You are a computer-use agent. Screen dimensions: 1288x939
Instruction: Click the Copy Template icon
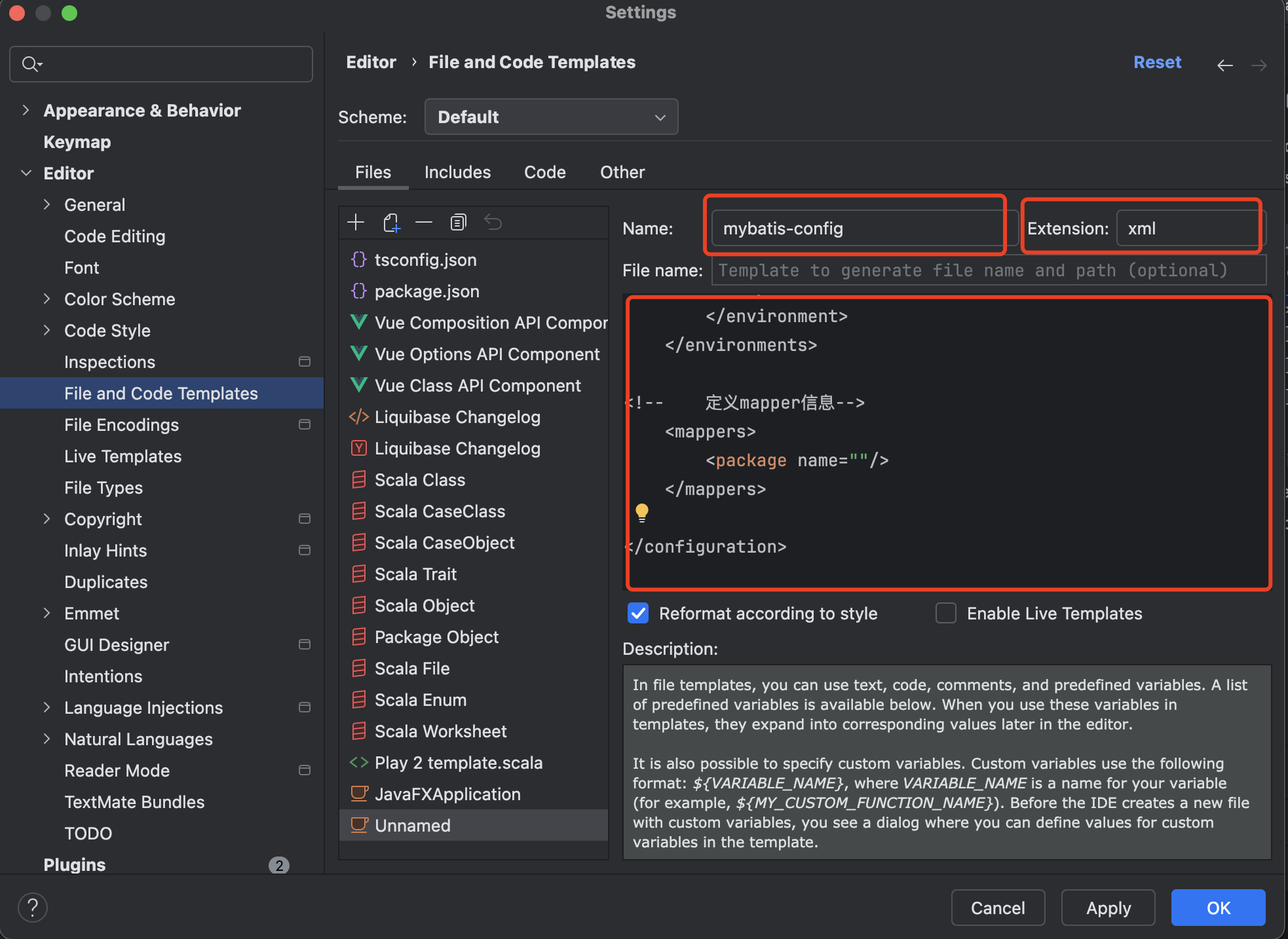458,223
